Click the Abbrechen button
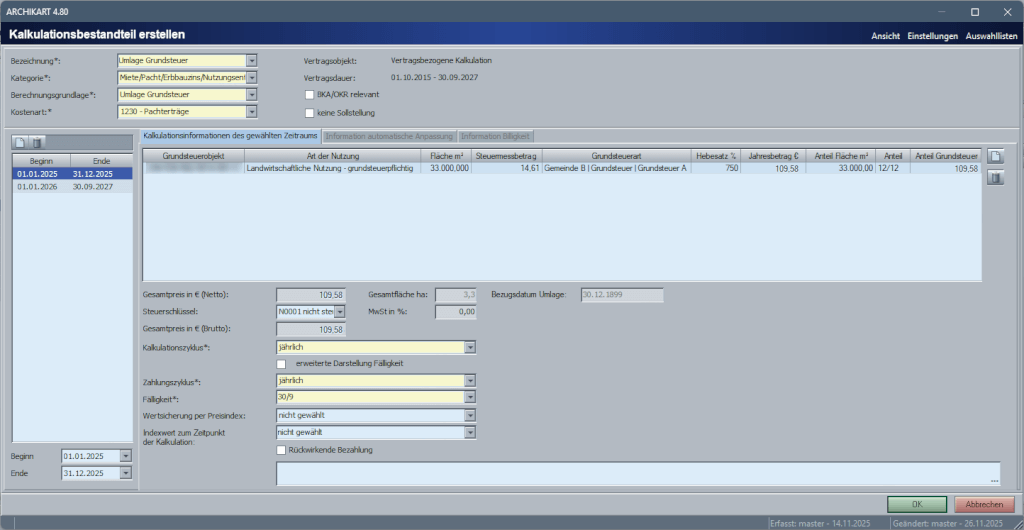This screenshot has height=530, width=1024. pos(984,504)
